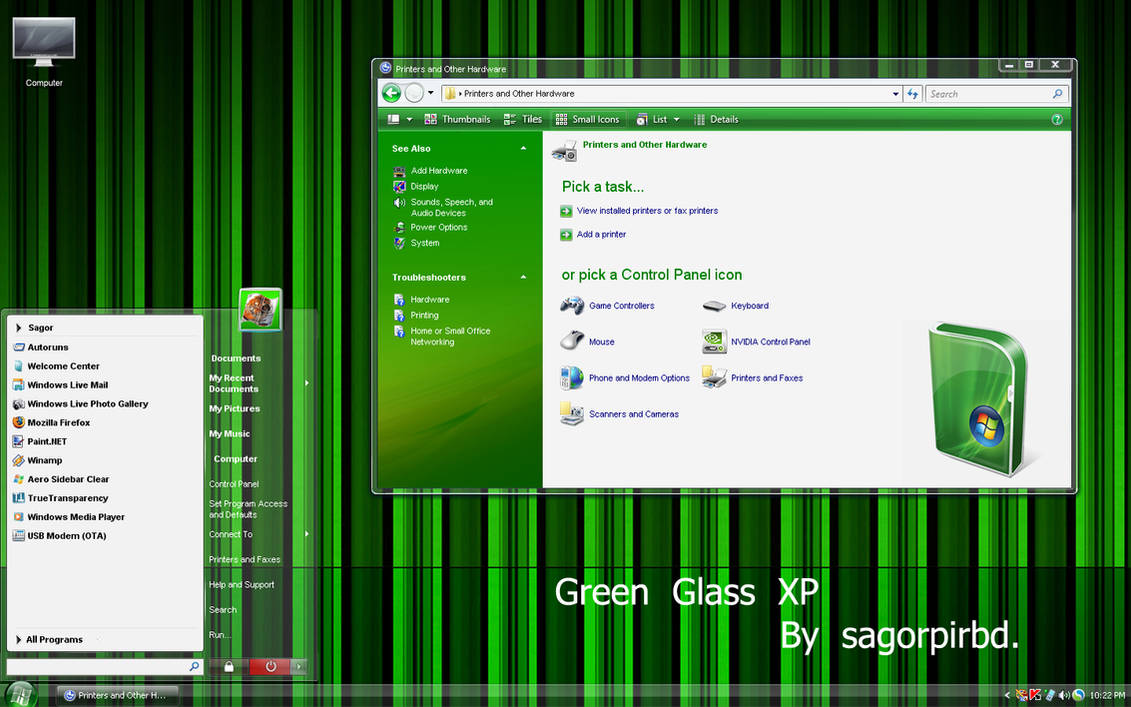Open View installed printers or fax printers
This screenshot has height=707, width=1131.
click(647, 210)
